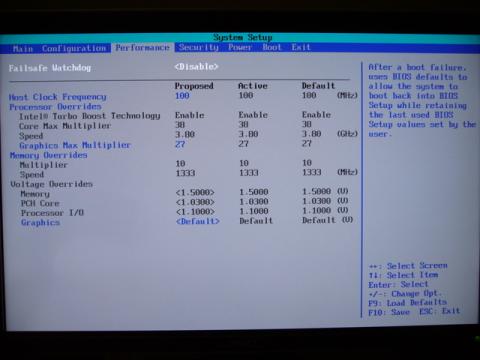Select the Performance tab
480x360 pixels.
142,48
